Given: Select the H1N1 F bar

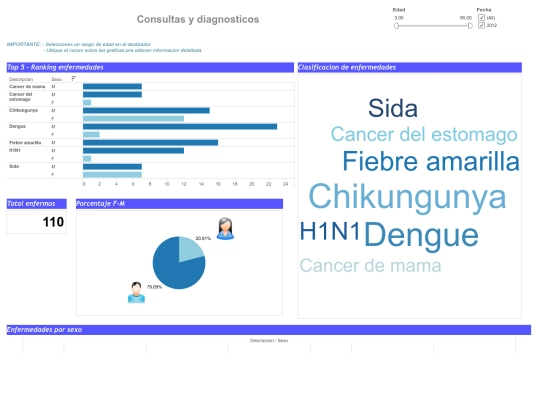Looking at the screenshot, I should click(x=87, y=158).
